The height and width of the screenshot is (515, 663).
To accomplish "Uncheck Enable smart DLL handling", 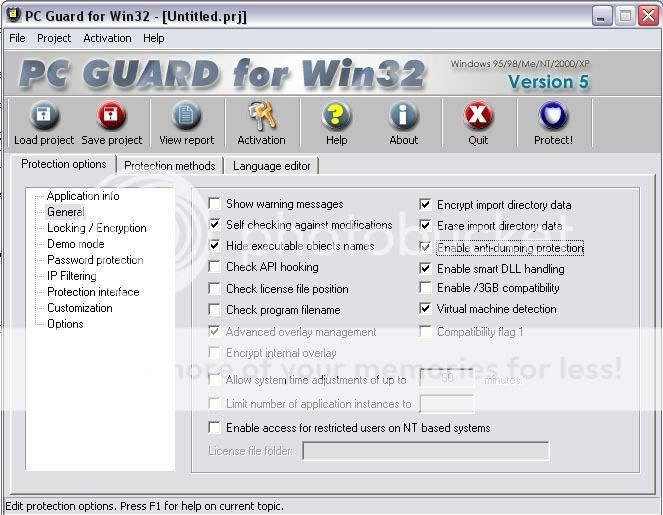I will 425,268.
